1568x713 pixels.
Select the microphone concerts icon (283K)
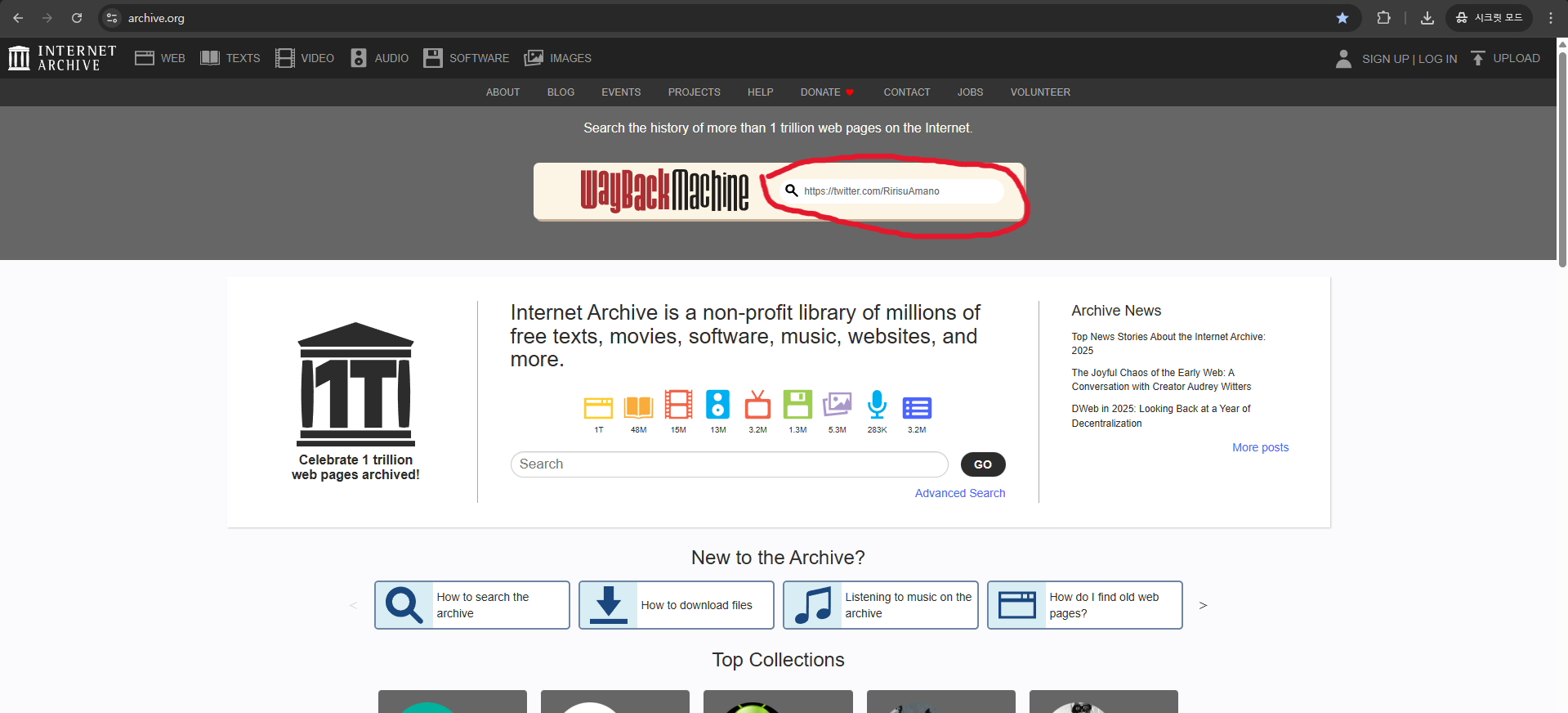tap(877, 405)
